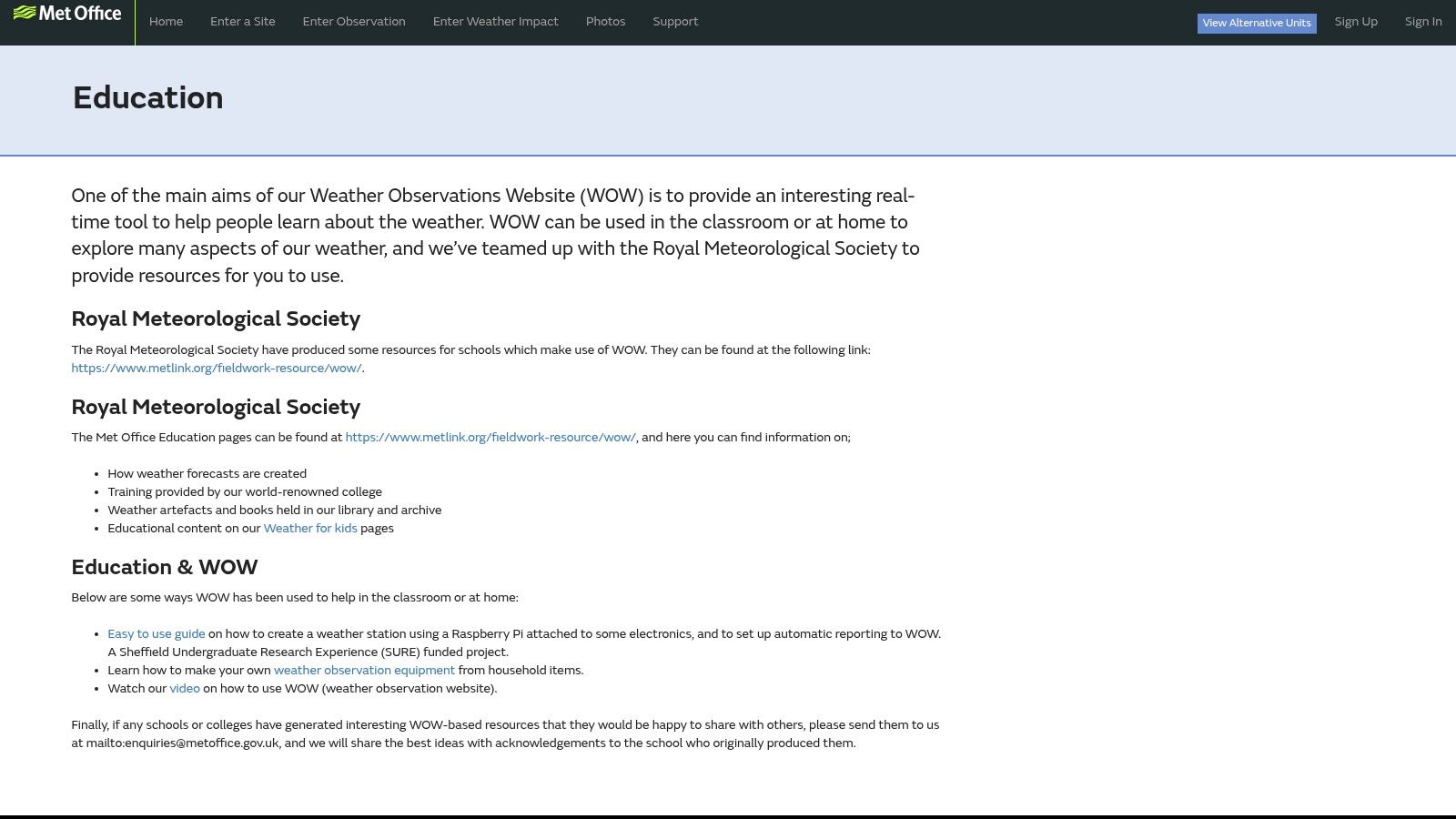Click the enquiries@metoffice.gov.uk email address

coord(182,743)
